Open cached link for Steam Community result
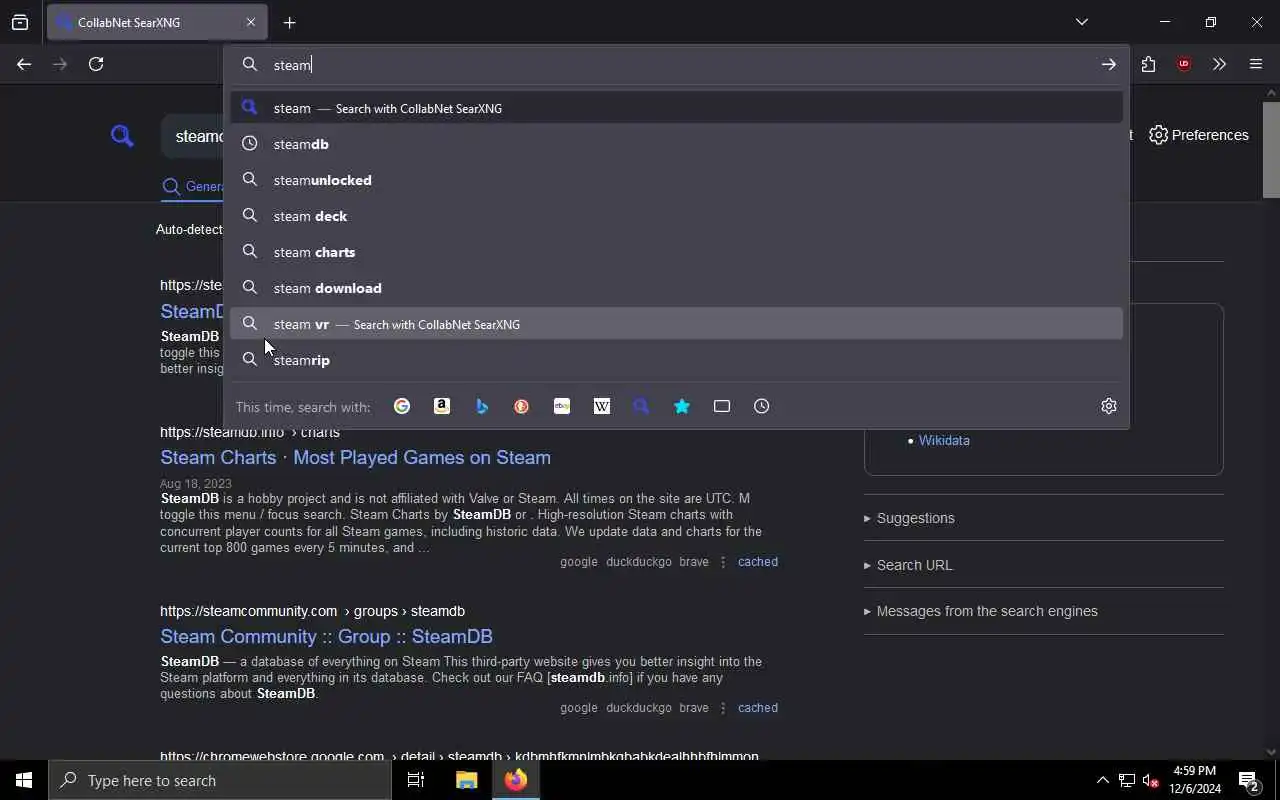Image resolution: width=1280 pixels, height=800 pixels. (757, 708)
